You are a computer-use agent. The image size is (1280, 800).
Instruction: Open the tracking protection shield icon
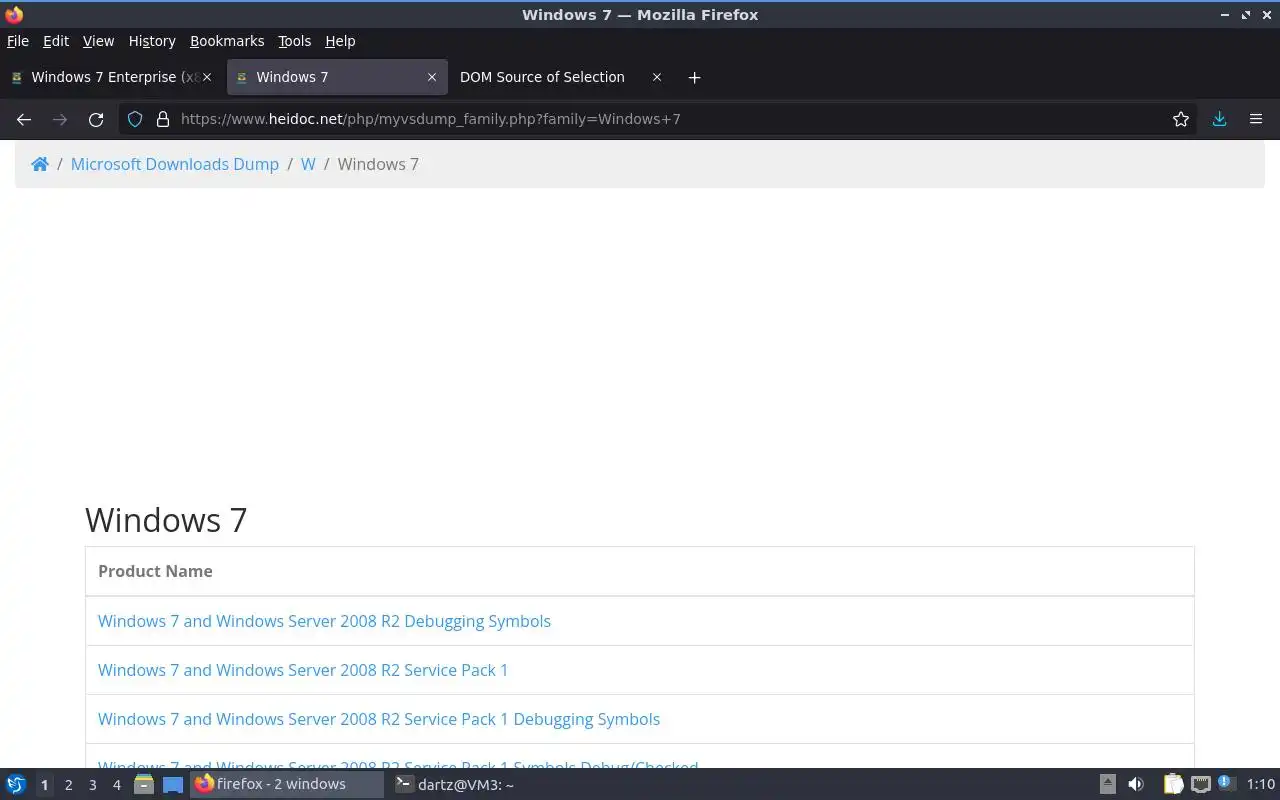[x=135, y=119]
